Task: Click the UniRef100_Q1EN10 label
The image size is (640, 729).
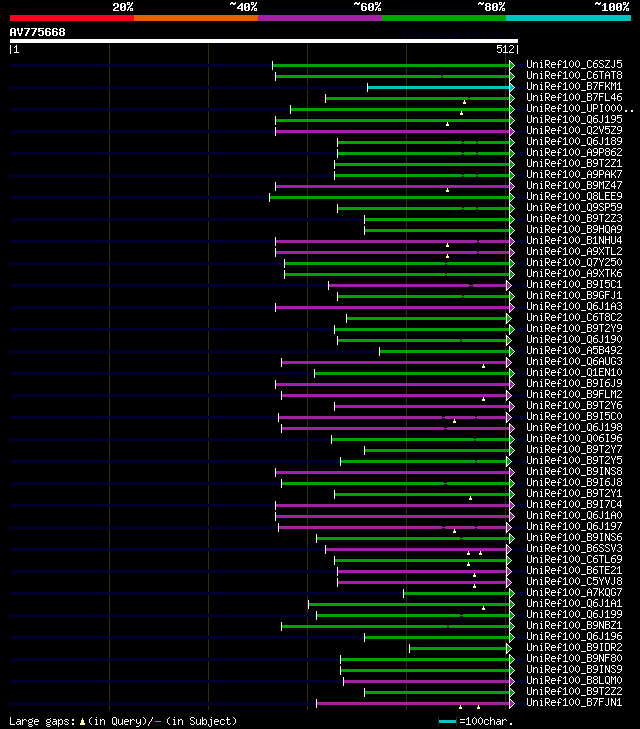Action: click(574, 372)
